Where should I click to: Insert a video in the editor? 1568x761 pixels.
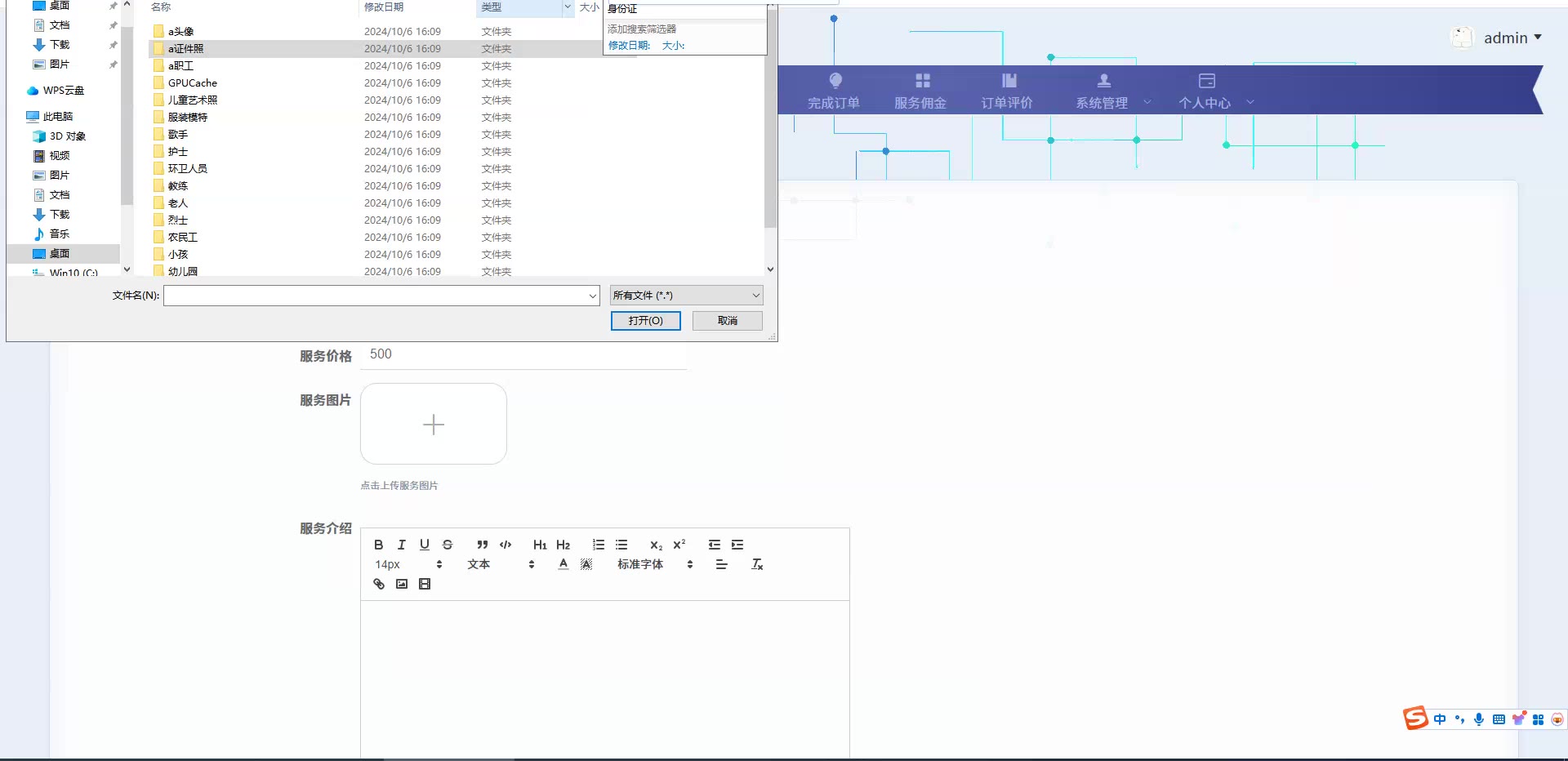tap(424, 584)
